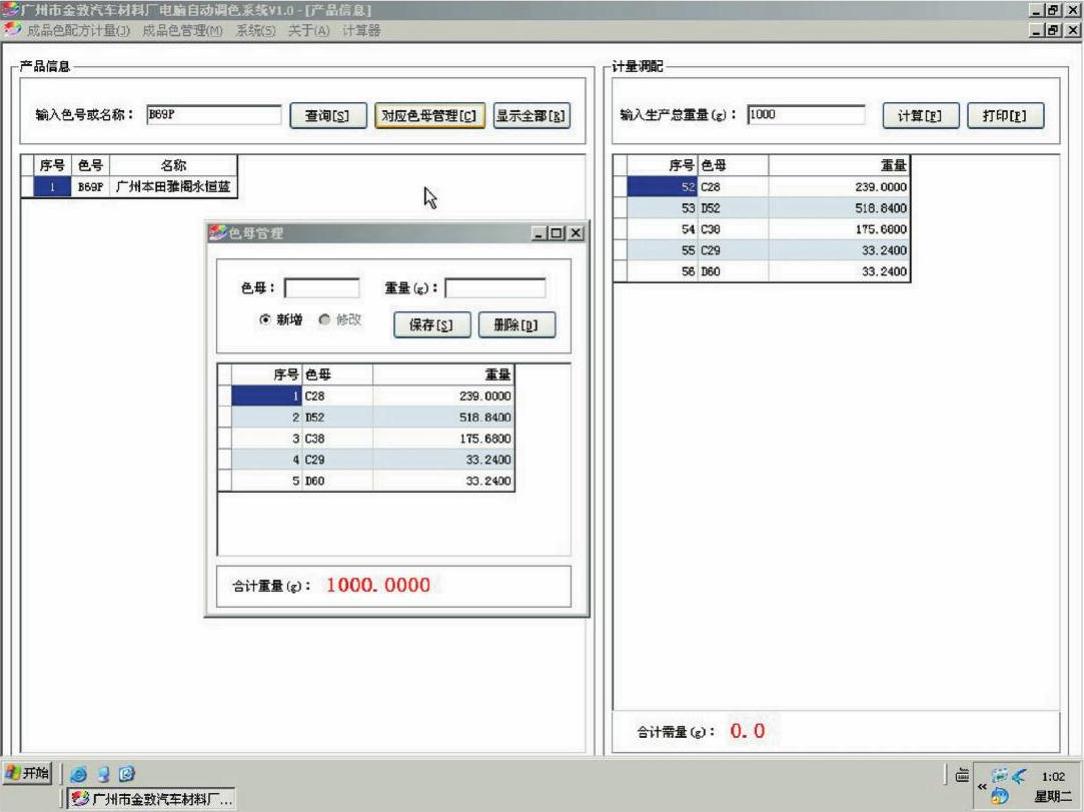Select product row B69P 广州本田雅阁永恒蓝
This screenshot has width=1084, height=812.
pos(129,187)
